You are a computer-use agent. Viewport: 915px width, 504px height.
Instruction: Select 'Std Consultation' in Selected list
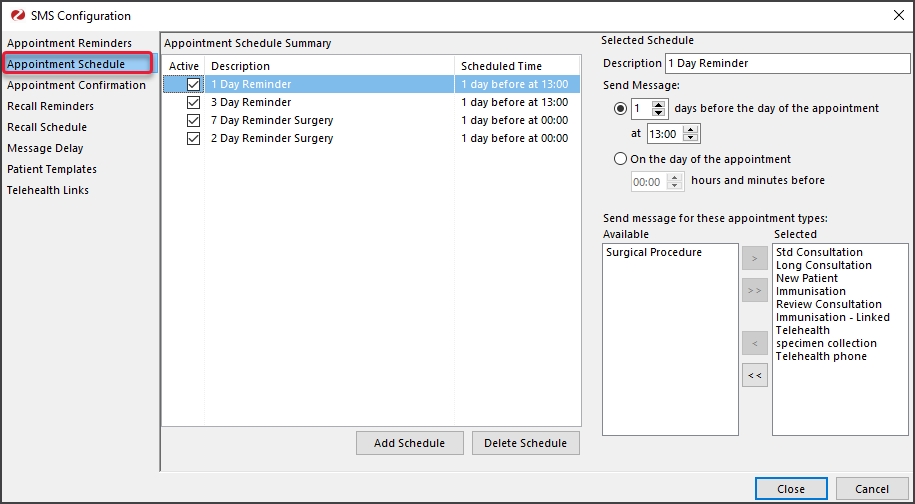(x=819, y=253)
